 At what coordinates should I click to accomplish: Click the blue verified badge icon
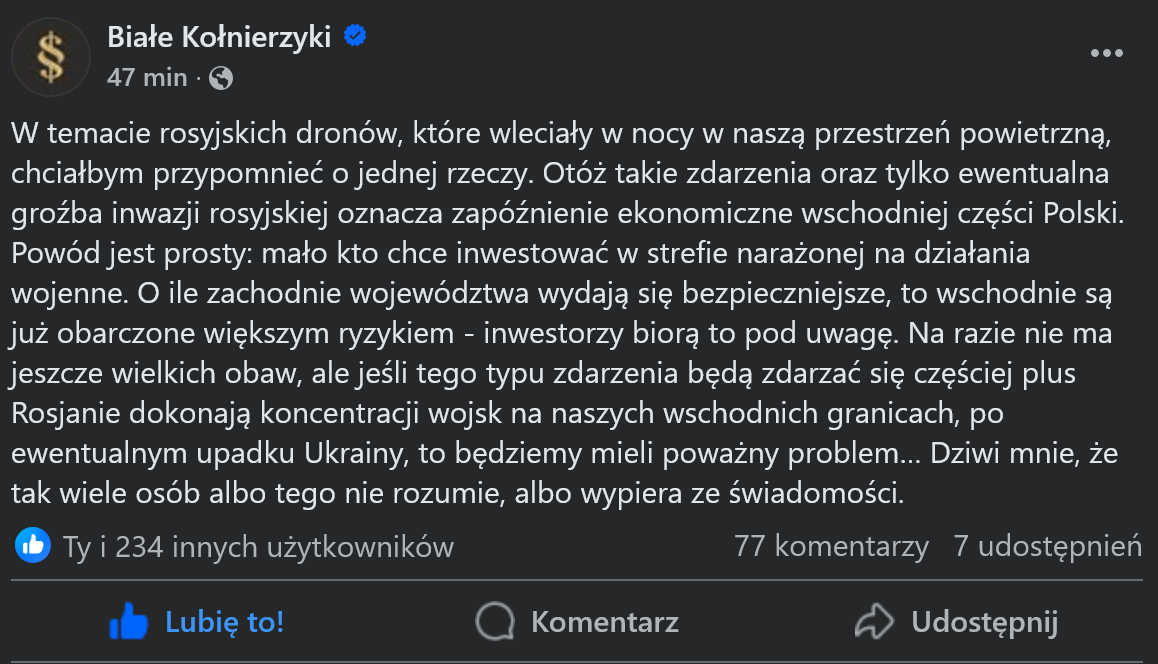pyautogui.click(x=355, y=38)
